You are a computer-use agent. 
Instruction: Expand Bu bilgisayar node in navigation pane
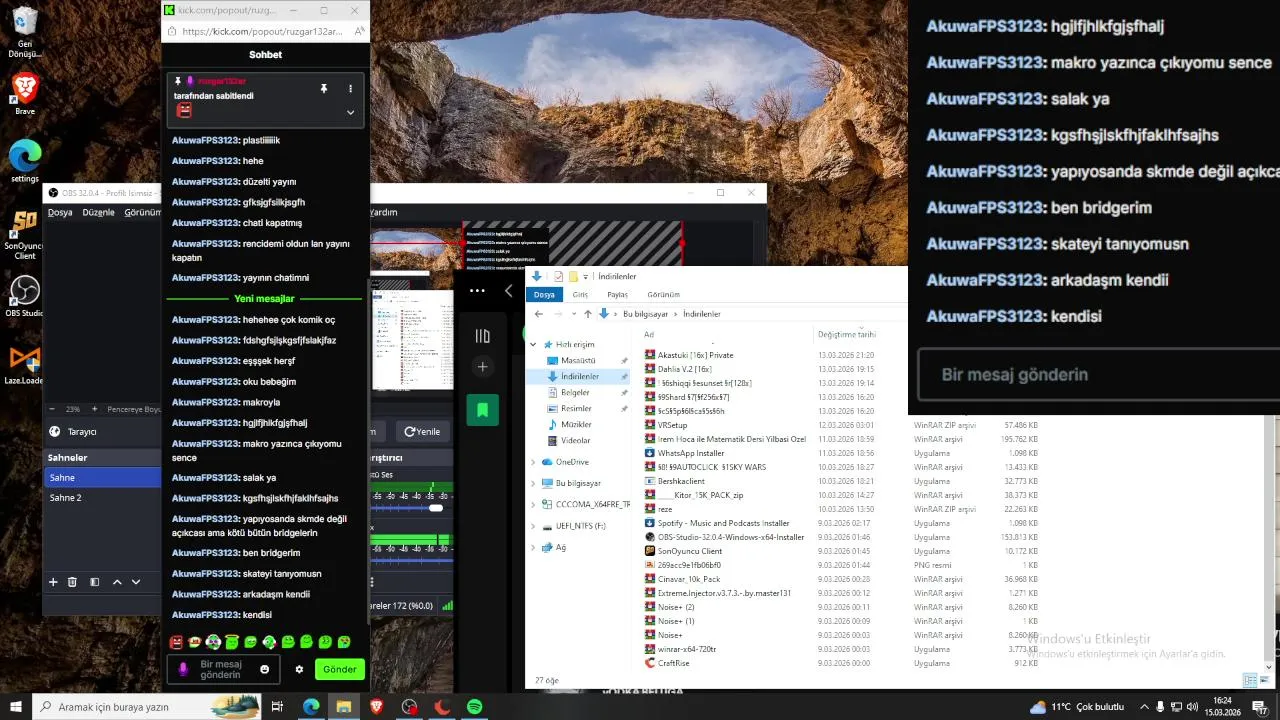(x=534, y=483)
